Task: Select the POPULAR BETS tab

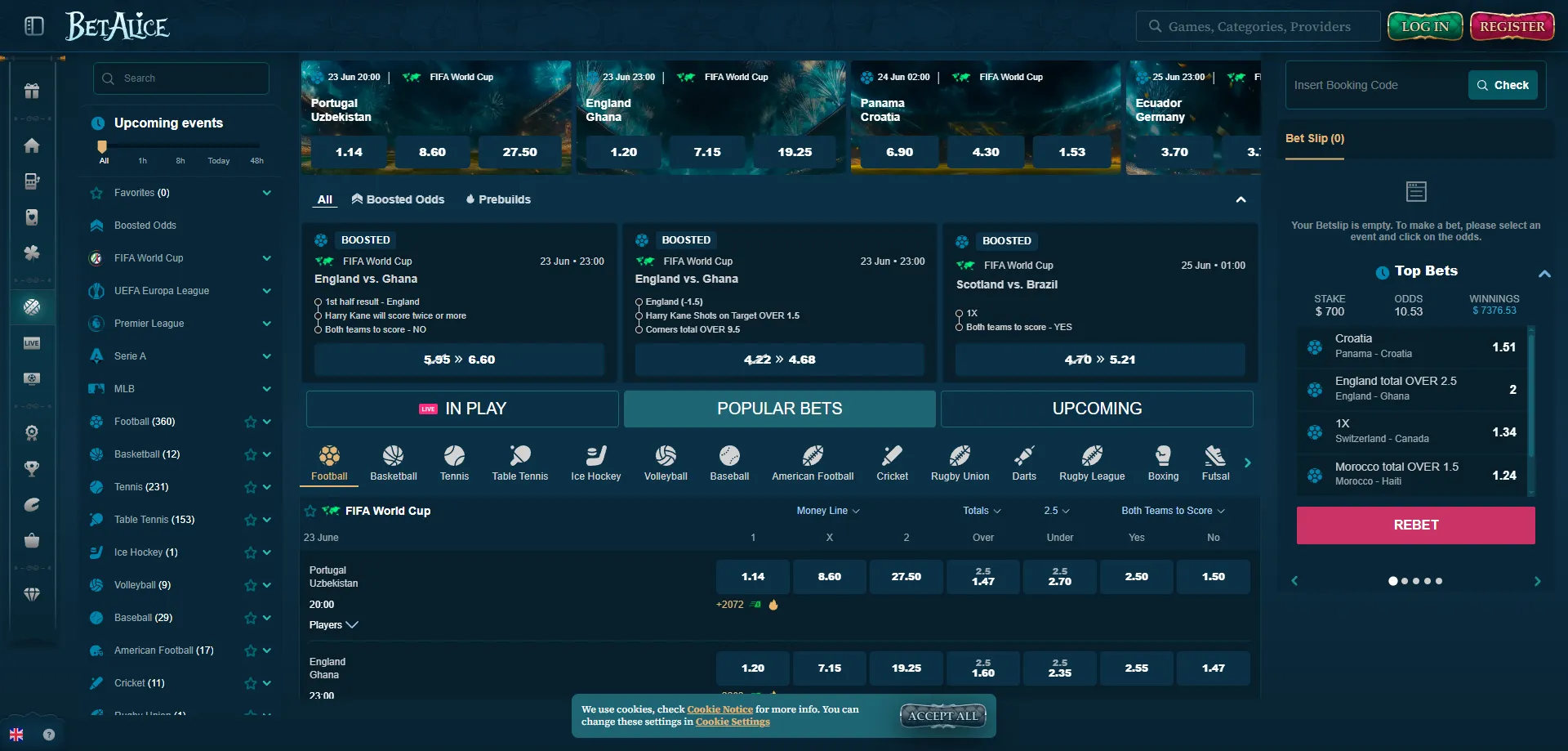Action: click(x=780, y=409)
